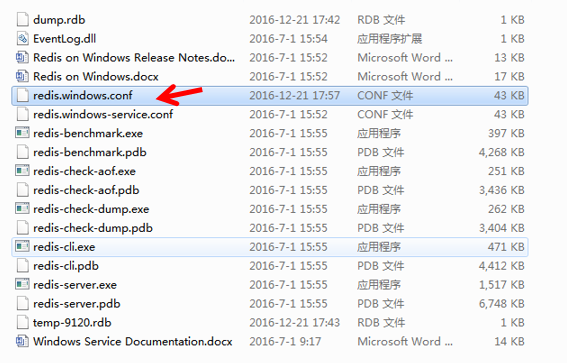Viewport: 567px width, 363px height.
Task: Select the redis-server.exe application icon
Action: click(x=22, y=285)
